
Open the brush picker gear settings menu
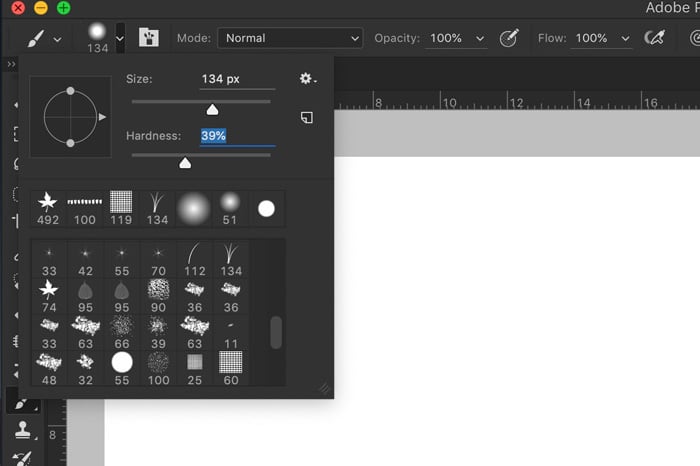308,79
